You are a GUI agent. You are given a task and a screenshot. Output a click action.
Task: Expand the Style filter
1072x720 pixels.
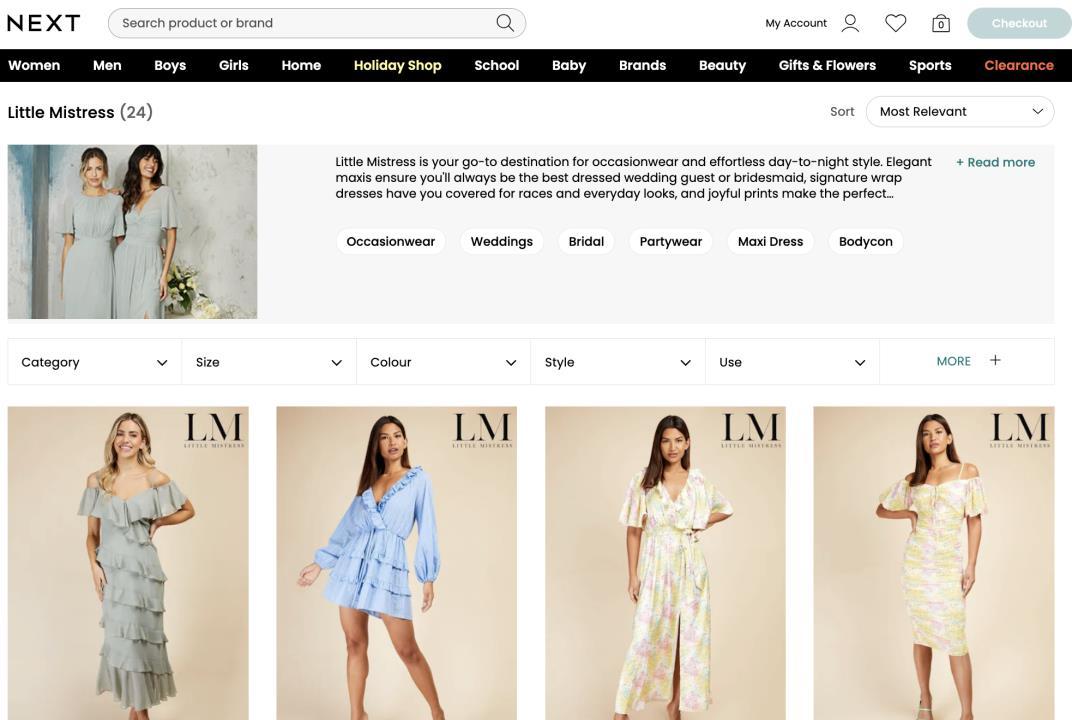click(x=618, y=362)
